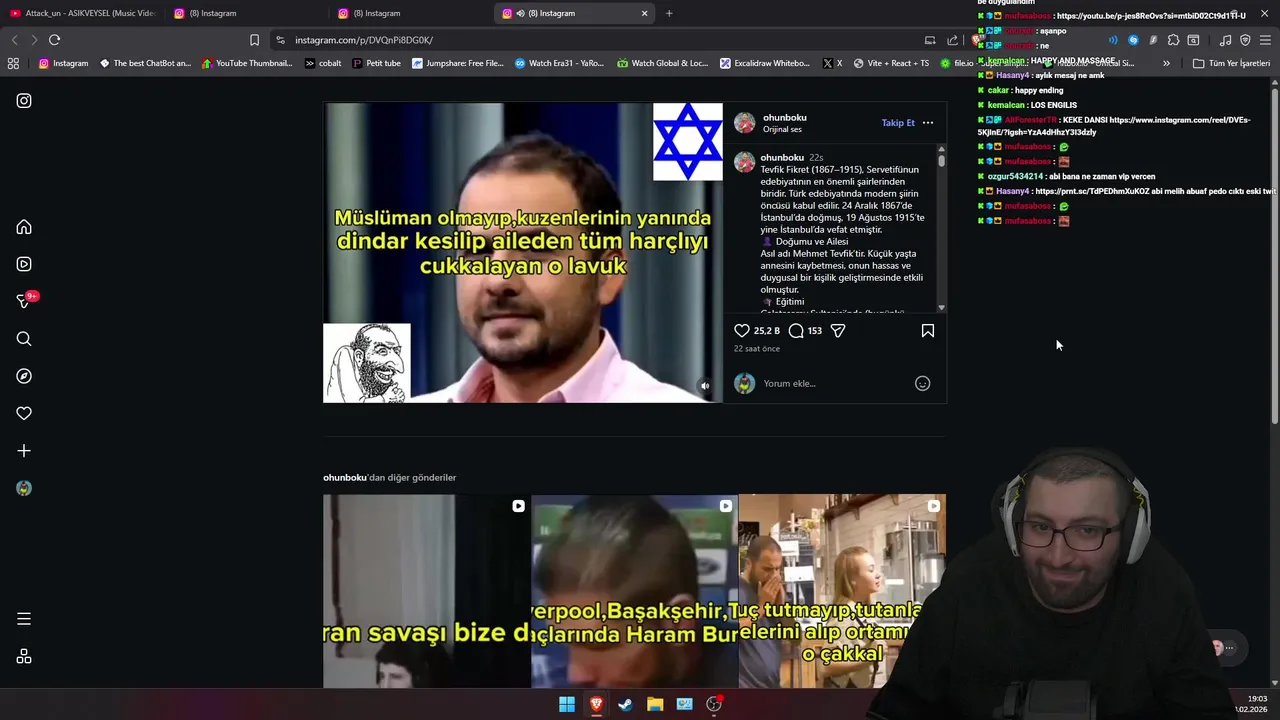Open a new browser tab
The width and height of the screenshot is (1280, 720).
coord(669,13)
